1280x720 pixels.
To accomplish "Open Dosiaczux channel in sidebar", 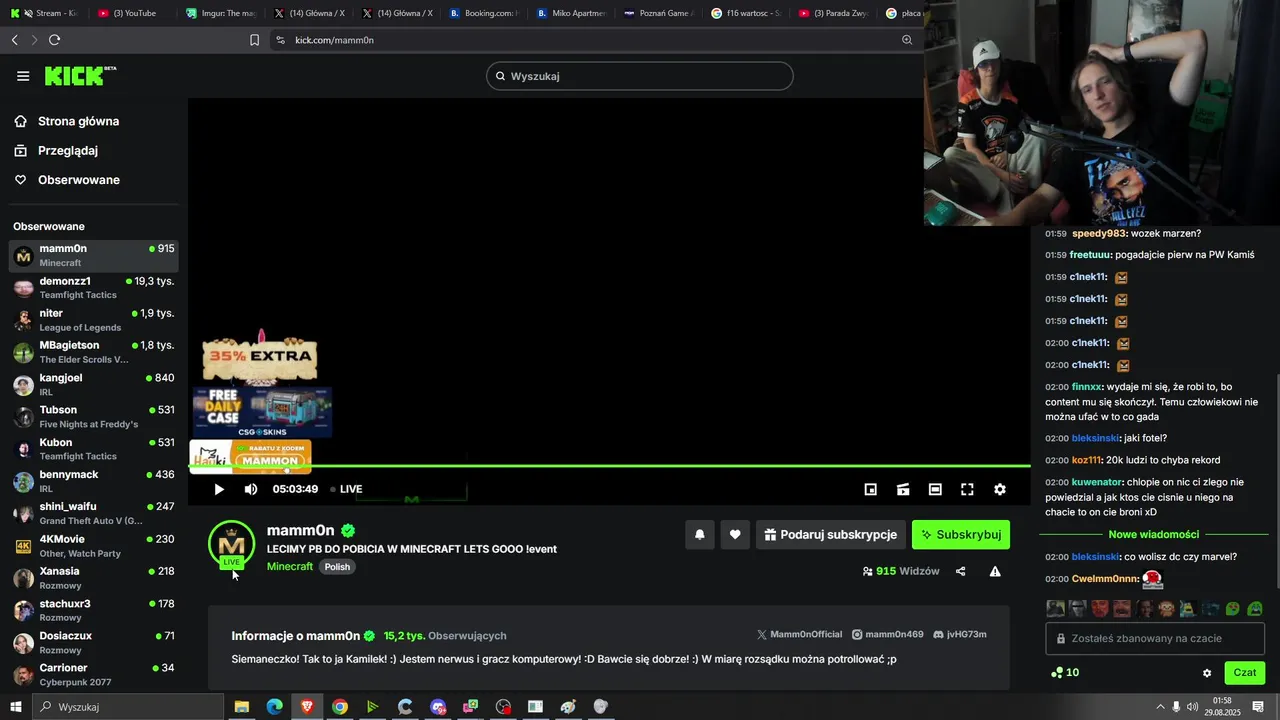I will 94,642.
